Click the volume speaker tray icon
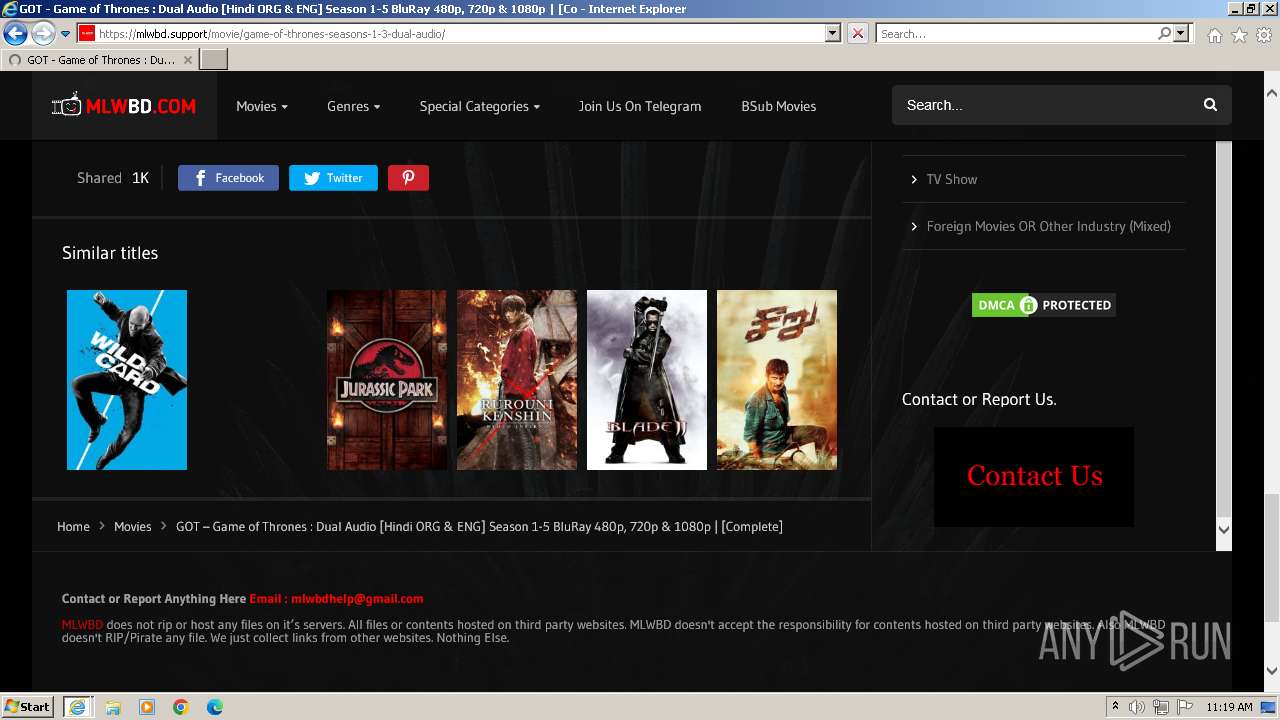 [1137, 707]
